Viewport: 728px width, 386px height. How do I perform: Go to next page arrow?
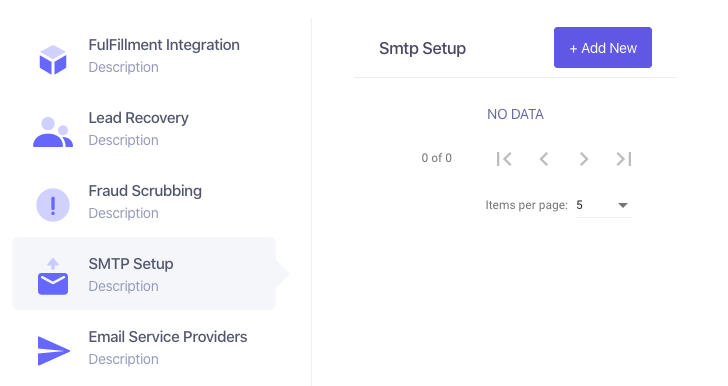click(584, 159)
